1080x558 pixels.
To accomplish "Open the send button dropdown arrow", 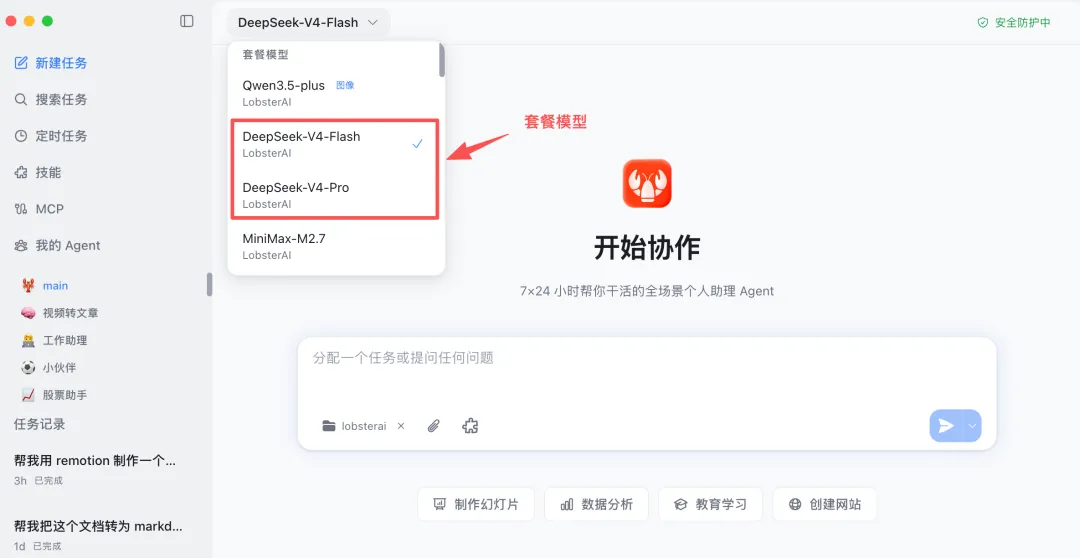I will pyautogui.click(x=972, y=426).
